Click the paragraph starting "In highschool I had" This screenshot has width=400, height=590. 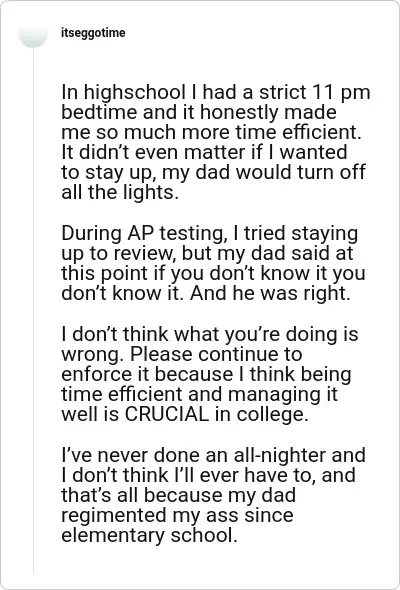click(216, 142)
